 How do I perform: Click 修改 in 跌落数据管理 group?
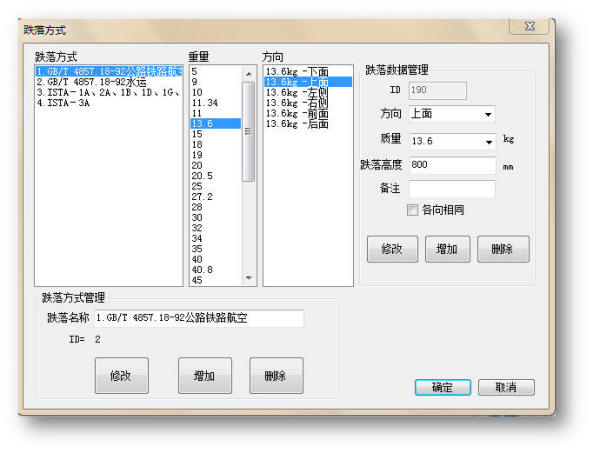coord(392,249)
